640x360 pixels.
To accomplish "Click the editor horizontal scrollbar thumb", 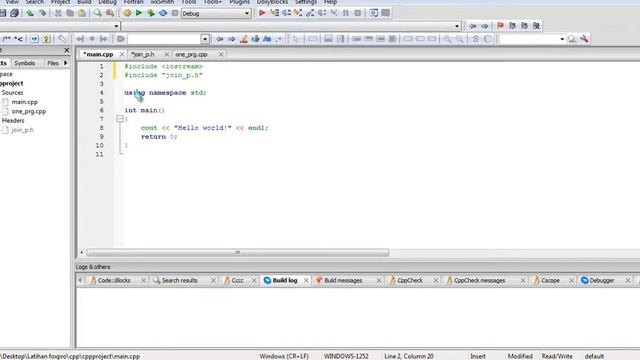I will click(x=238, y=253).
